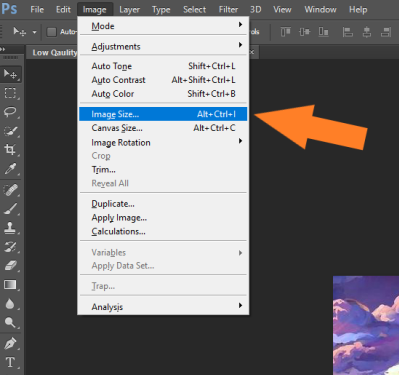Select the Eyedropper tool

[11, 169]
